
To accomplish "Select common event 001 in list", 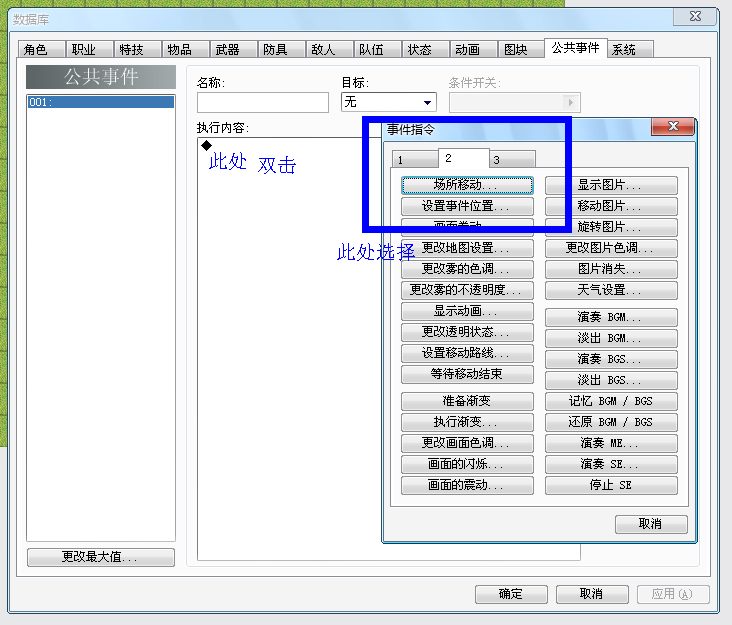I will coord(101,102).
